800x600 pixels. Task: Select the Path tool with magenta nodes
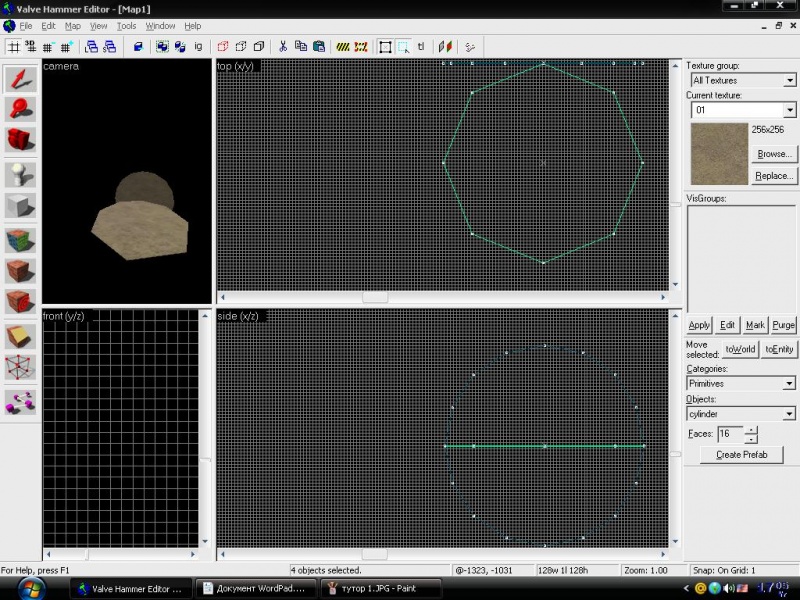click(20, 403)
